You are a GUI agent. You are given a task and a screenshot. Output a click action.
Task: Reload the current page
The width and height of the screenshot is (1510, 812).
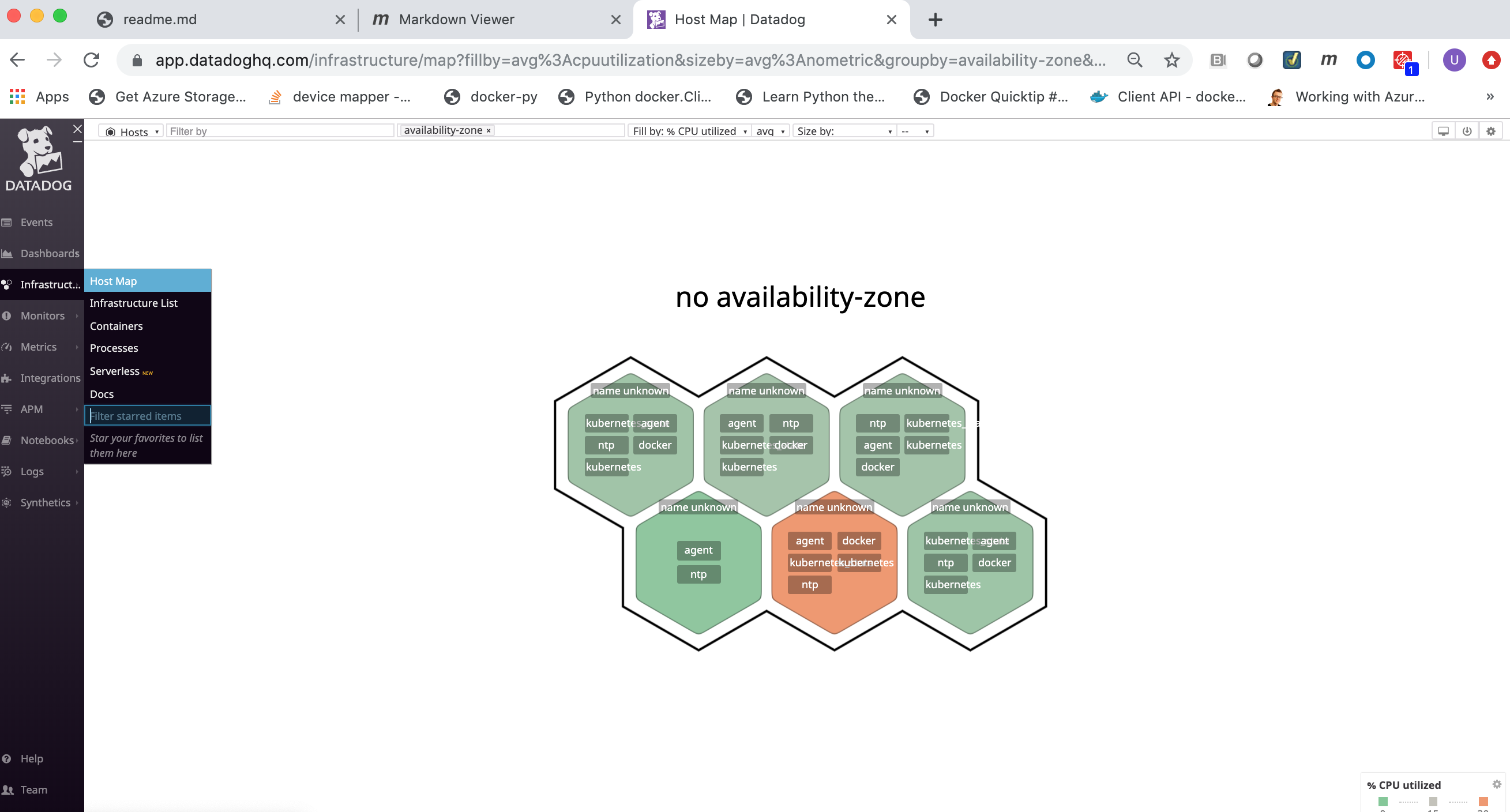coord(91,60)
